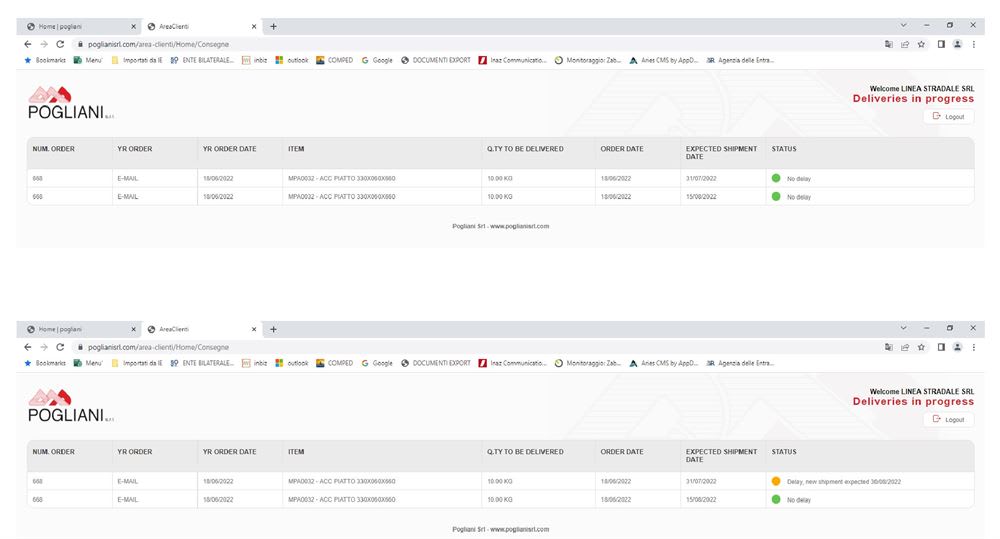This screenshot has width=1000, height=539.
Task: Click 'Welcome LINEA STRADALE SRL' in the lower window
Action: coord(922,391)
